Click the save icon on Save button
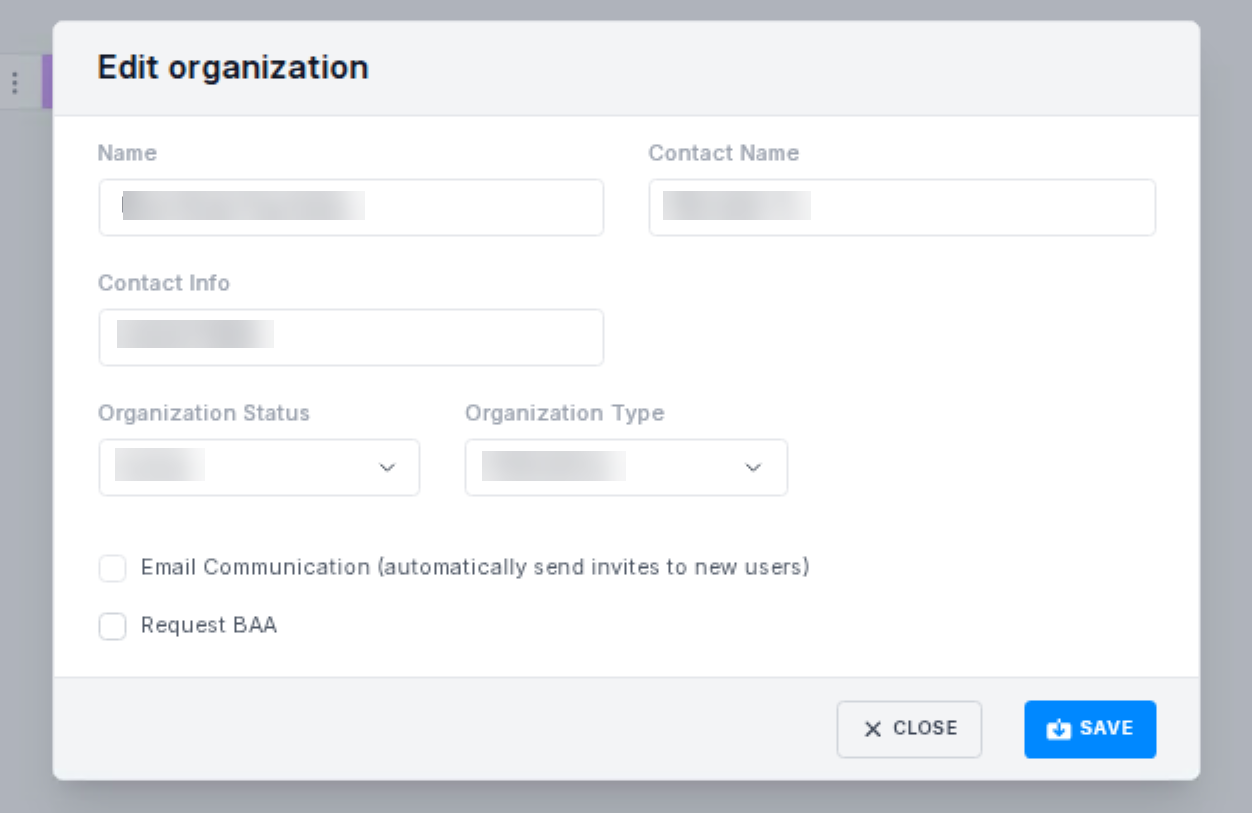This screenshot has width=1252, height=813. (1058, 730)
